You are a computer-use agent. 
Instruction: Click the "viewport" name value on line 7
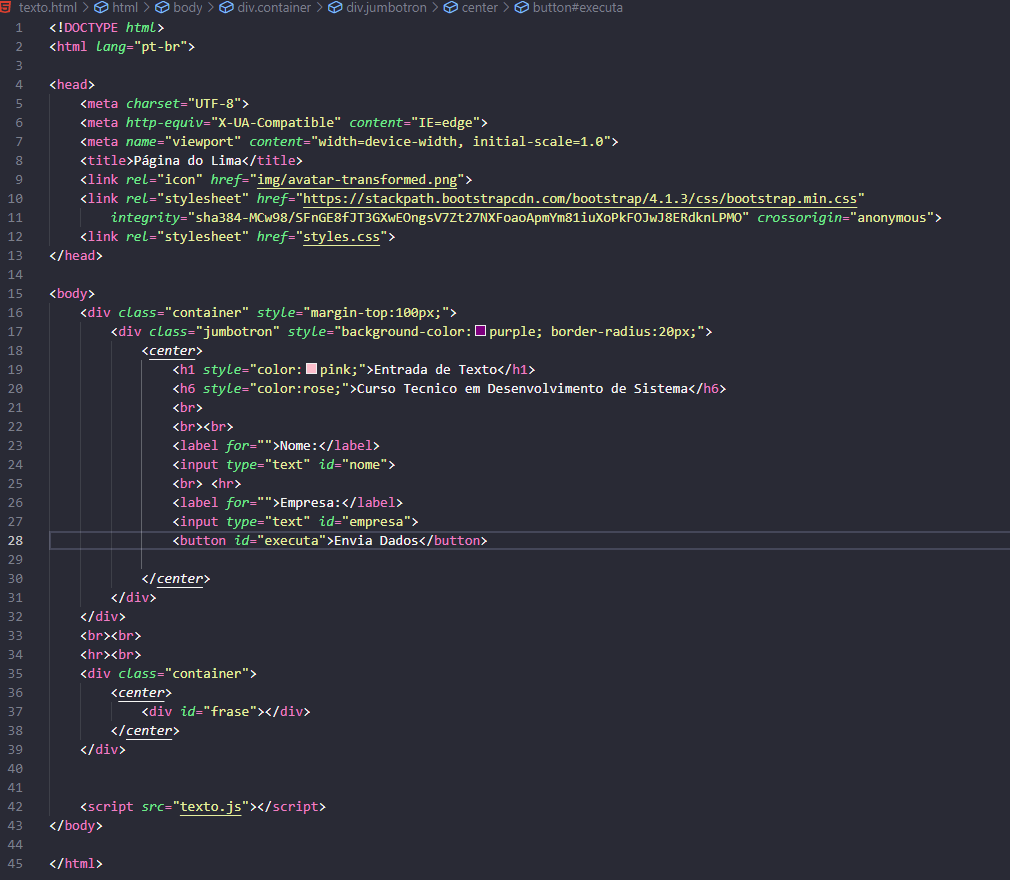203,142
